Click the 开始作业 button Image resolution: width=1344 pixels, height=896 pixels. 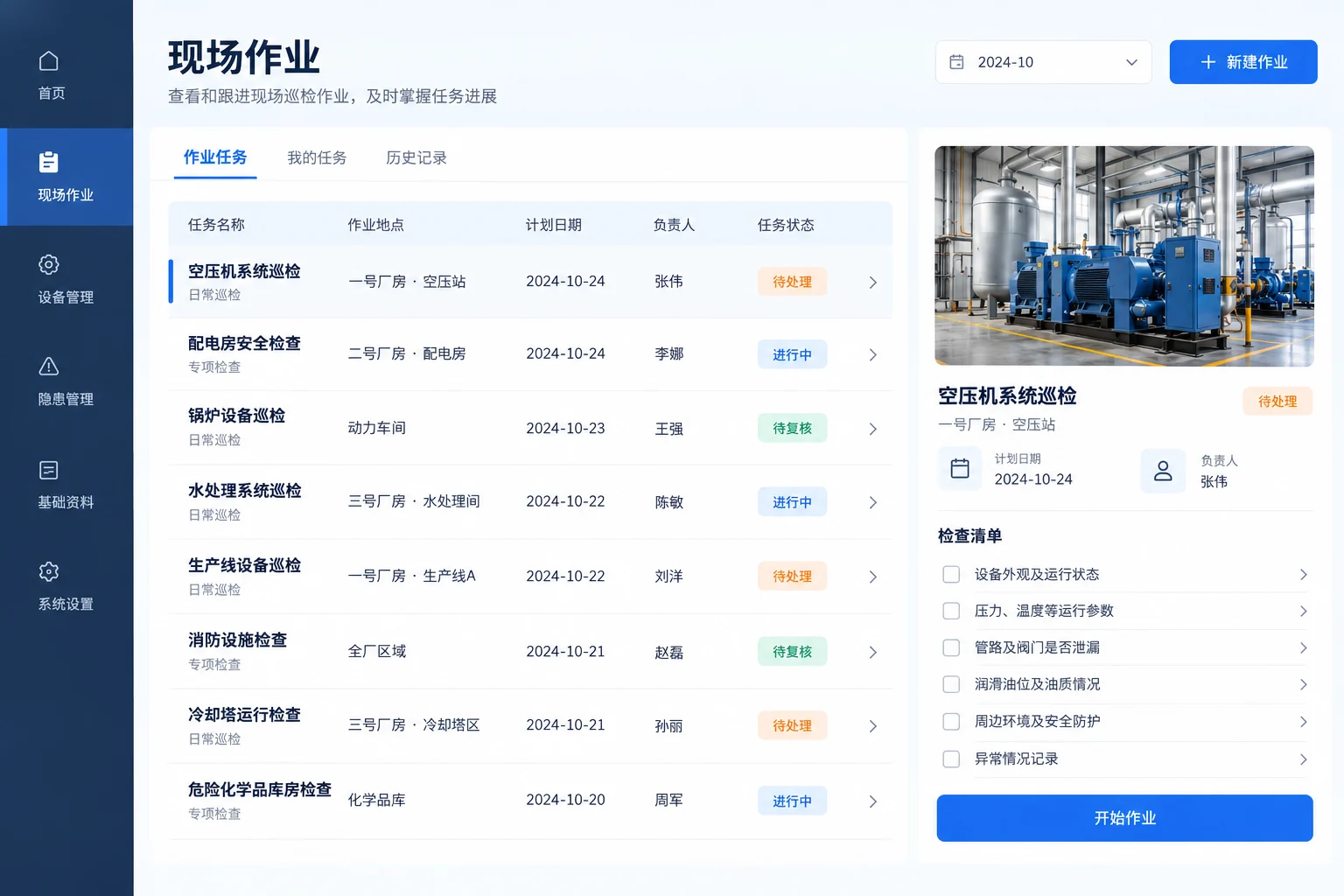pyautogui.click(x=1124, y=818)
